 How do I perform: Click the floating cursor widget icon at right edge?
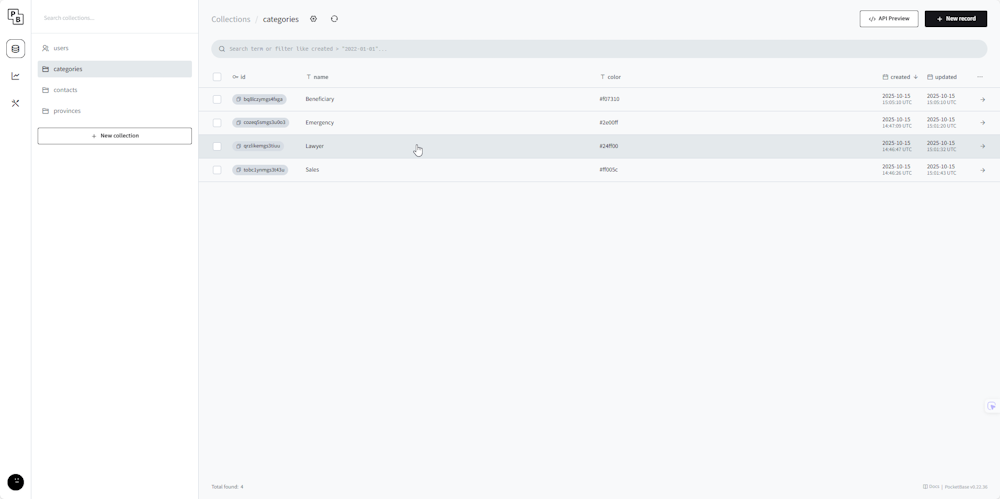992,406
